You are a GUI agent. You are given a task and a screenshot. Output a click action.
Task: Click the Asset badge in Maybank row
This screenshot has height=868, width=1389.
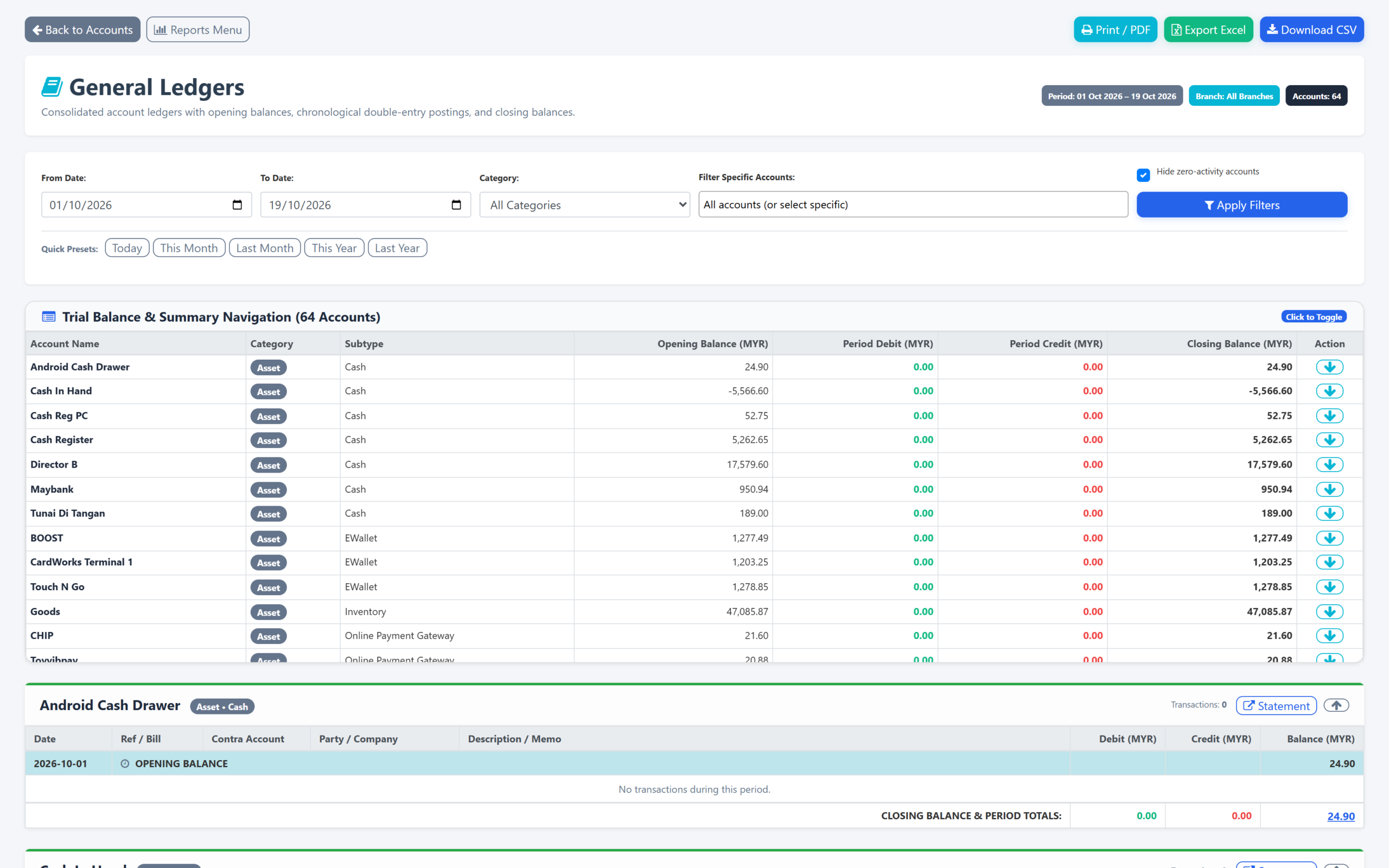click(x=268, y=490)
